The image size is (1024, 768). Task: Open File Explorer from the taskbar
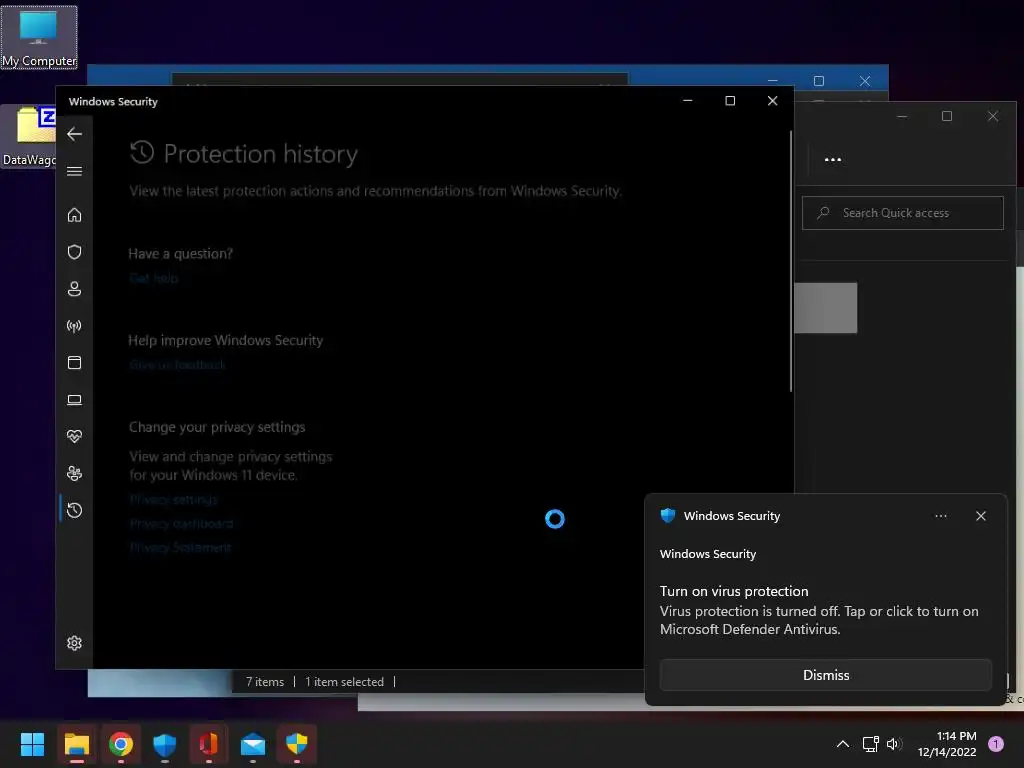(76, 744)
